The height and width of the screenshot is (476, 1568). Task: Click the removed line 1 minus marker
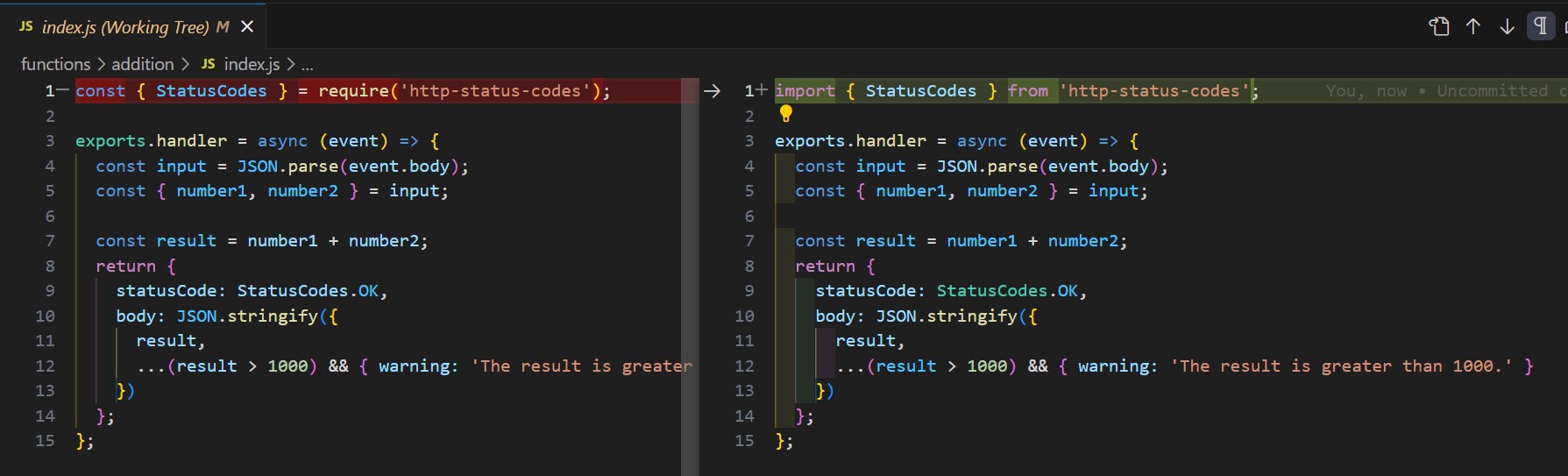62,91
